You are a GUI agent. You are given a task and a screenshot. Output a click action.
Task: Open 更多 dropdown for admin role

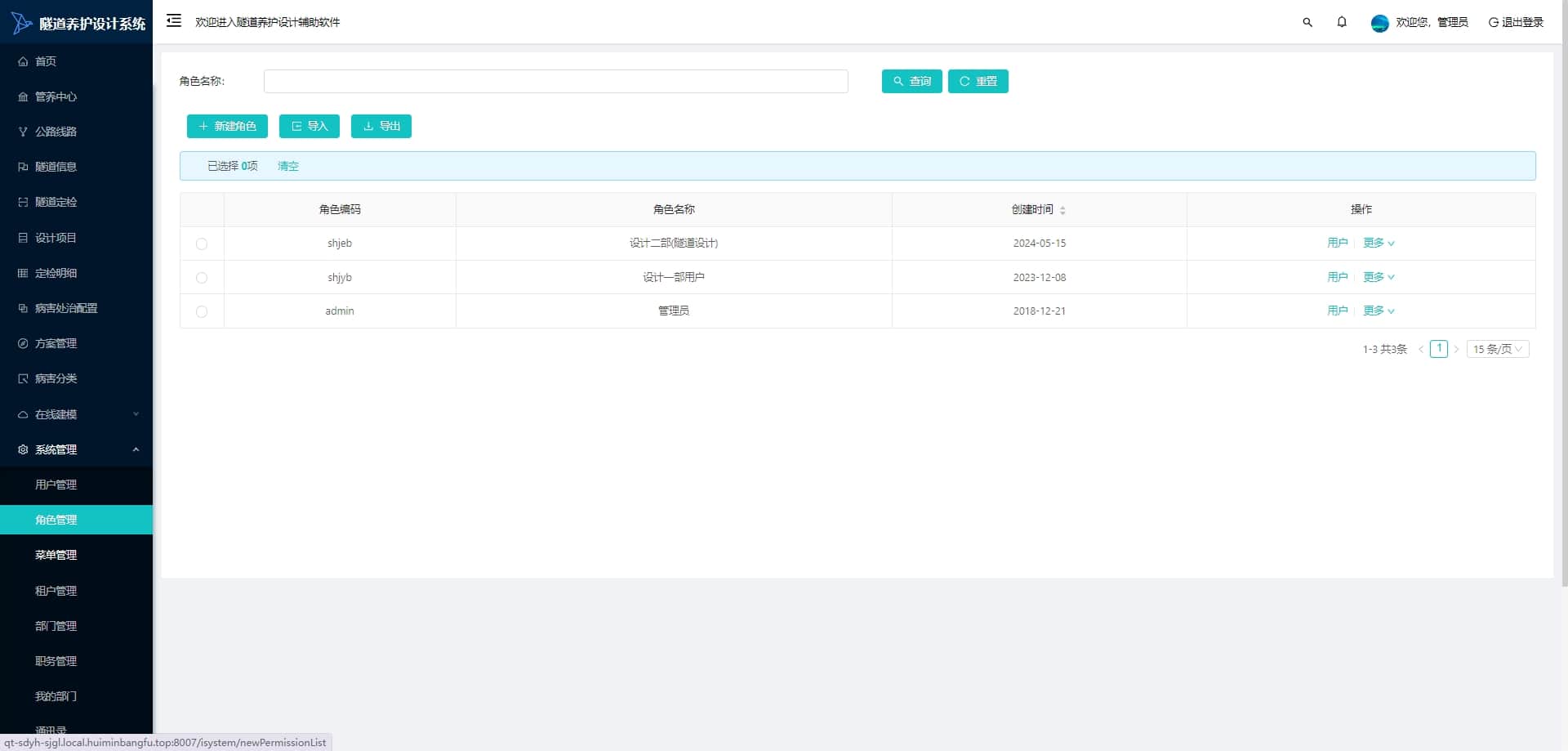coord(1379,311)
